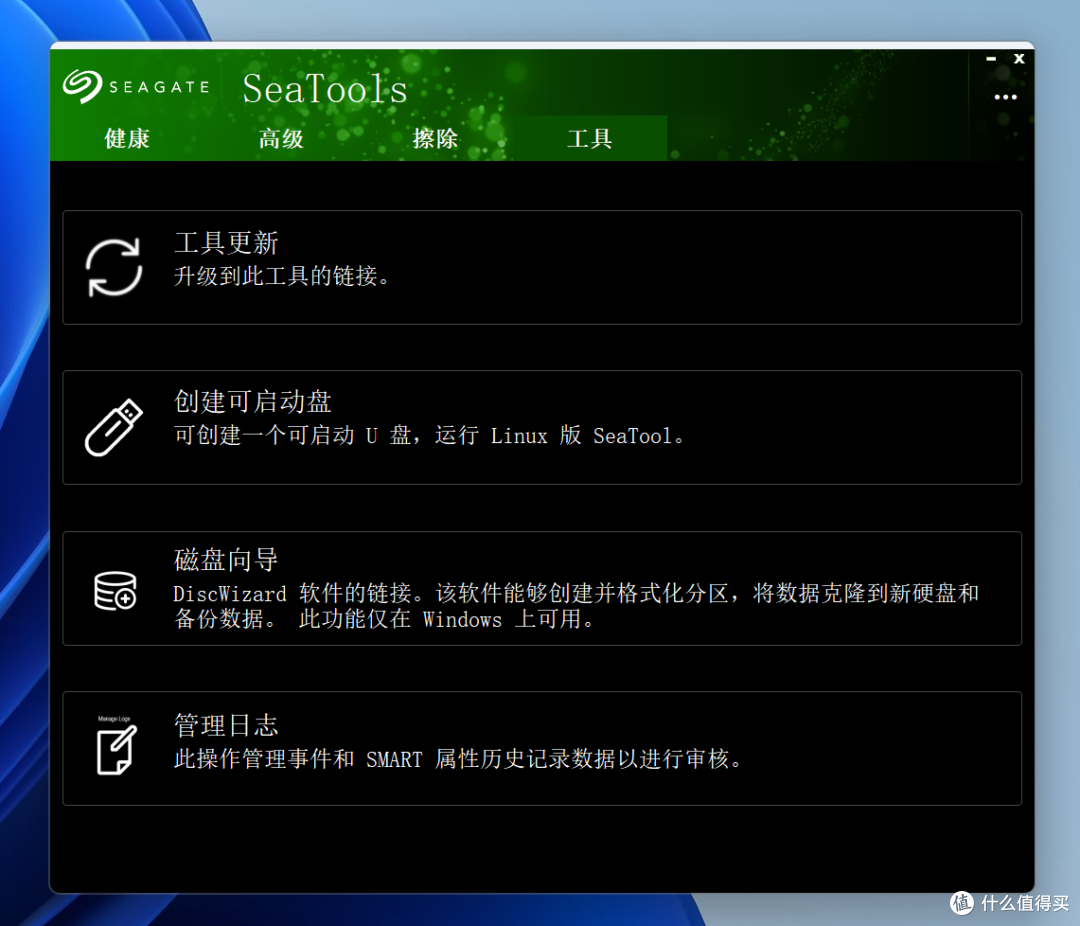Click the tool update refresh arrows icon
Image resolution: width=1080 pixels, height=926 pixels.
pyautogui.click(x=114, y=267)
